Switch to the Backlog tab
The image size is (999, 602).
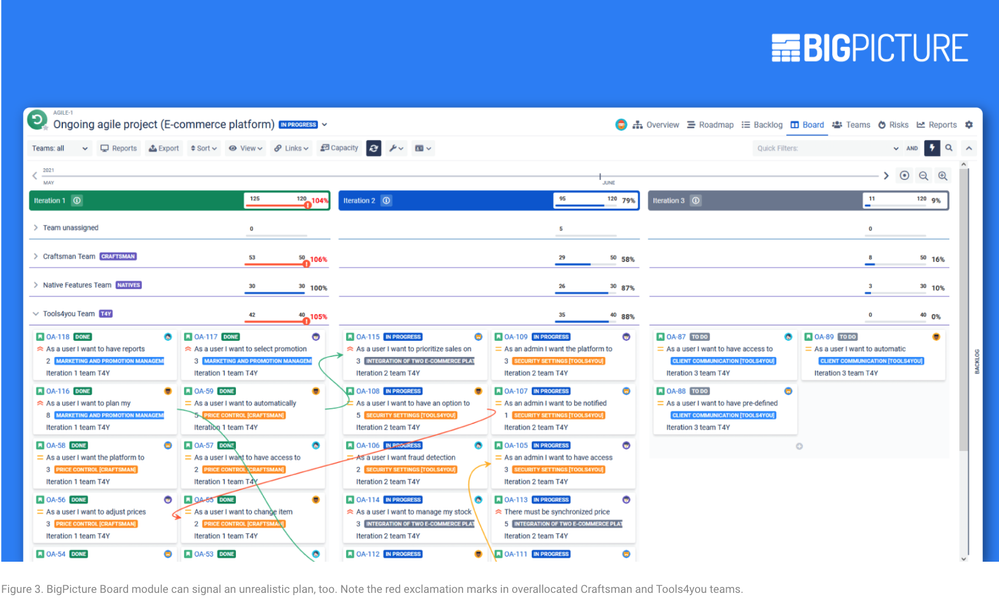click(762, 125)
